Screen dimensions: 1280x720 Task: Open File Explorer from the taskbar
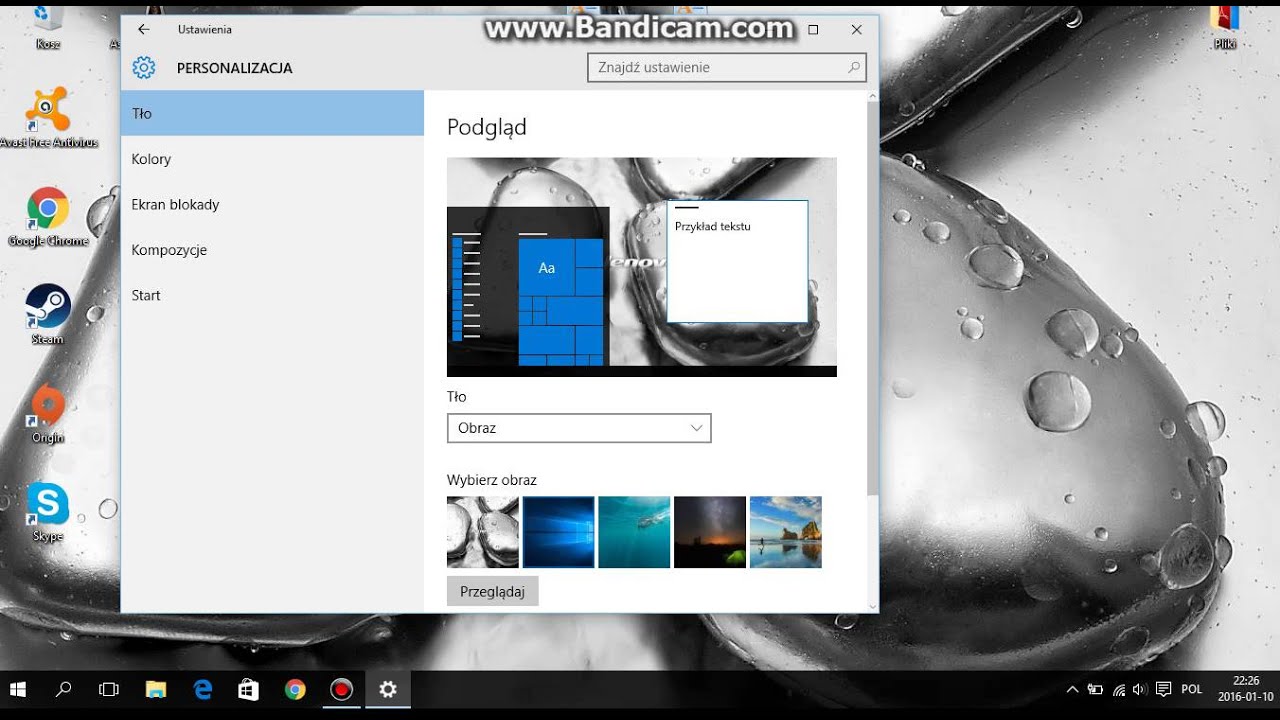pyautogui.click(x=156, y=689)
